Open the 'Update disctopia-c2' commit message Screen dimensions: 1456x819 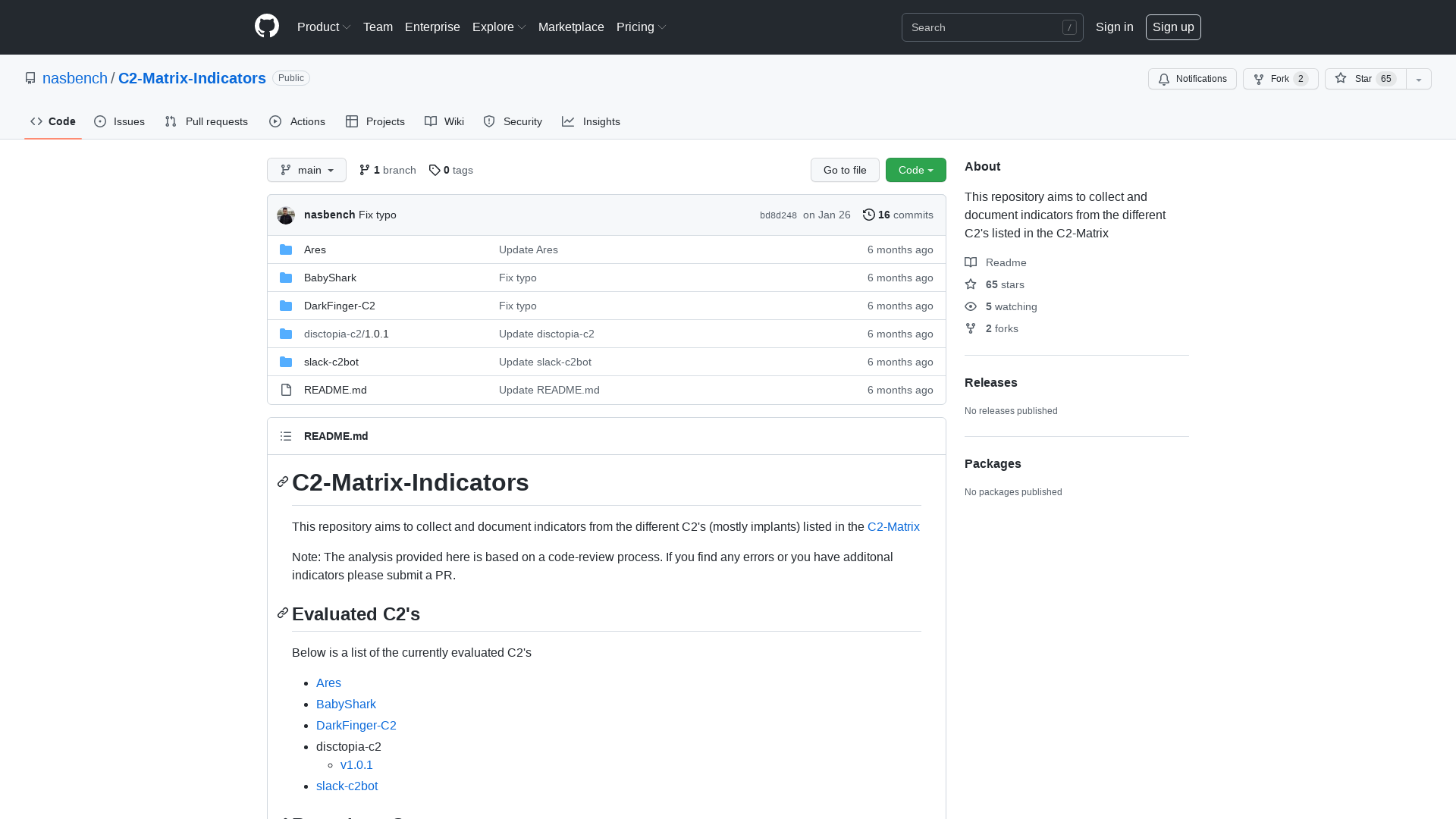547,334
